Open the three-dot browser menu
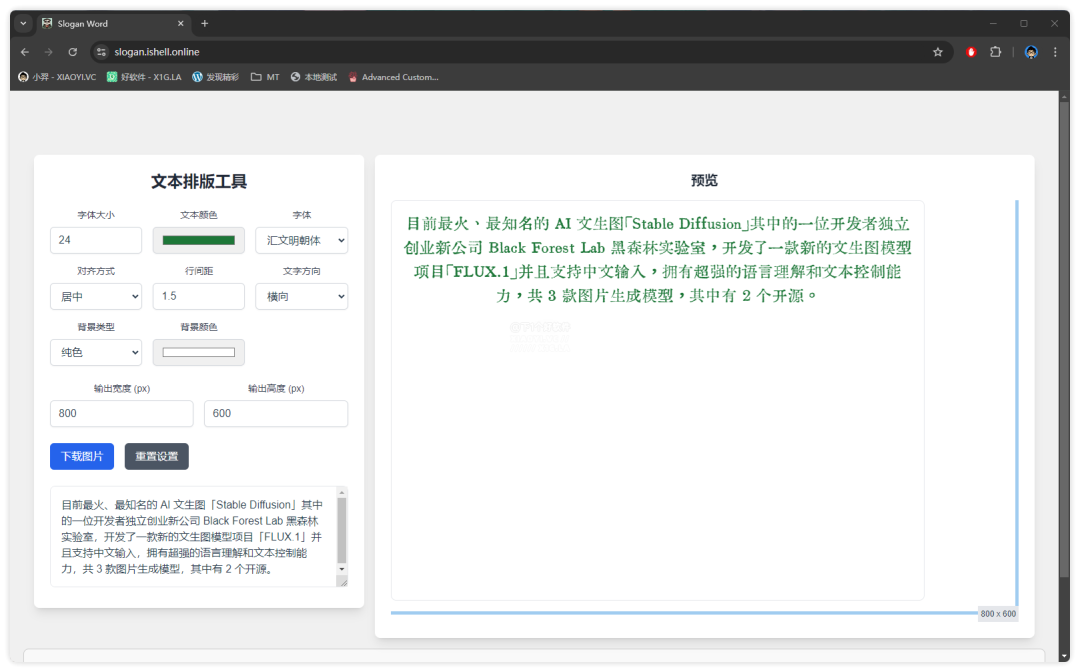 (x=1056, y=51)
